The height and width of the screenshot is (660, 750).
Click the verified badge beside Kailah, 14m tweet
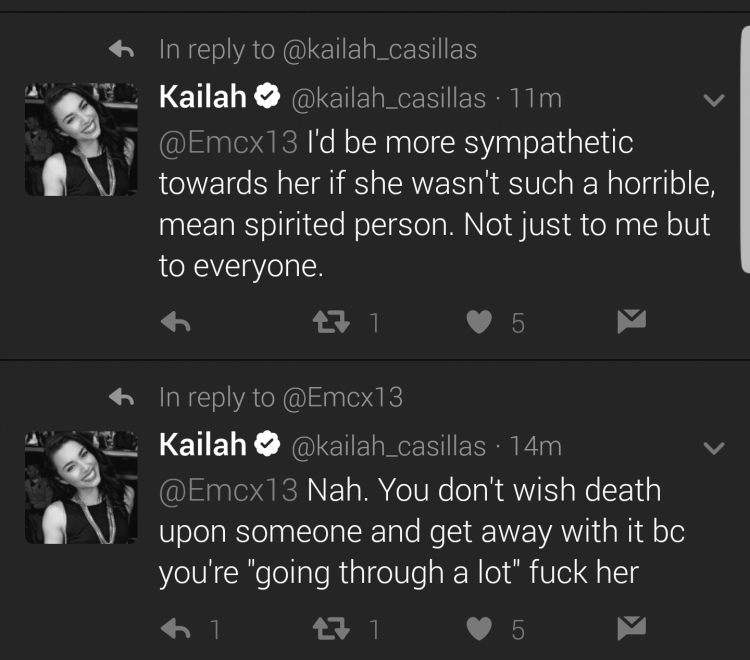267,444
